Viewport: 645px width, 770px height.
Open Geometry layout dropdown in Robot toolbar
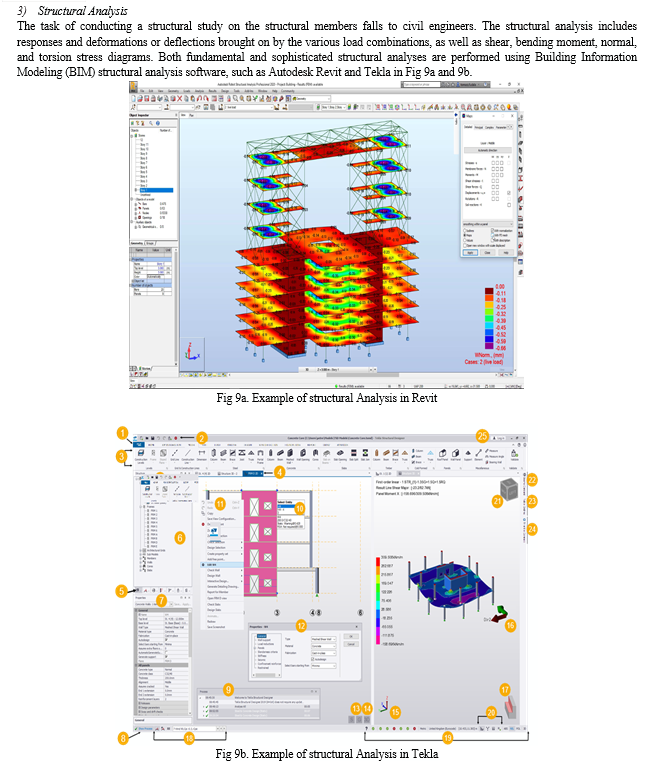click(311, 99)
